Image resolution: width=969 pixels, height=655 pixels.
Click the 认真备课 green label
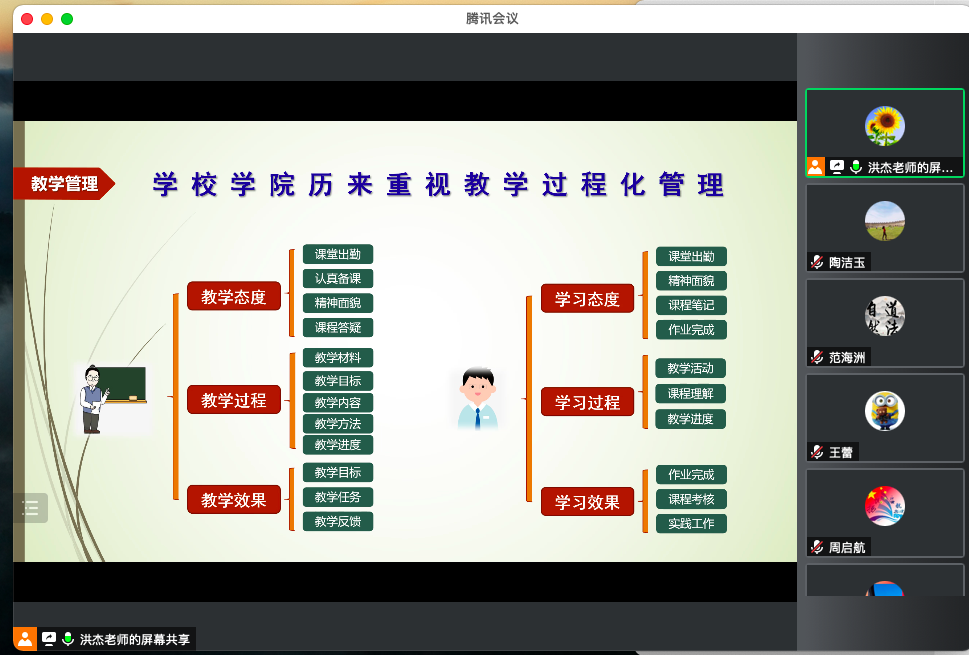[338, 278]
